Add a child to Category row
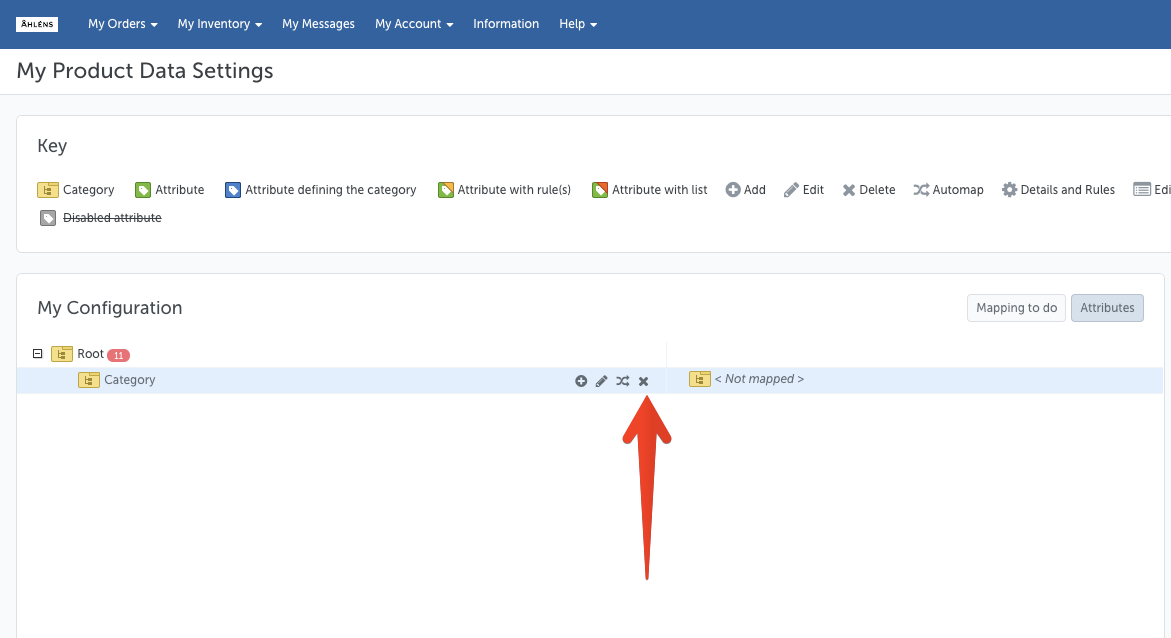Screen dimensions: 1171x638 pyautogui.click(x=581, y=381)
